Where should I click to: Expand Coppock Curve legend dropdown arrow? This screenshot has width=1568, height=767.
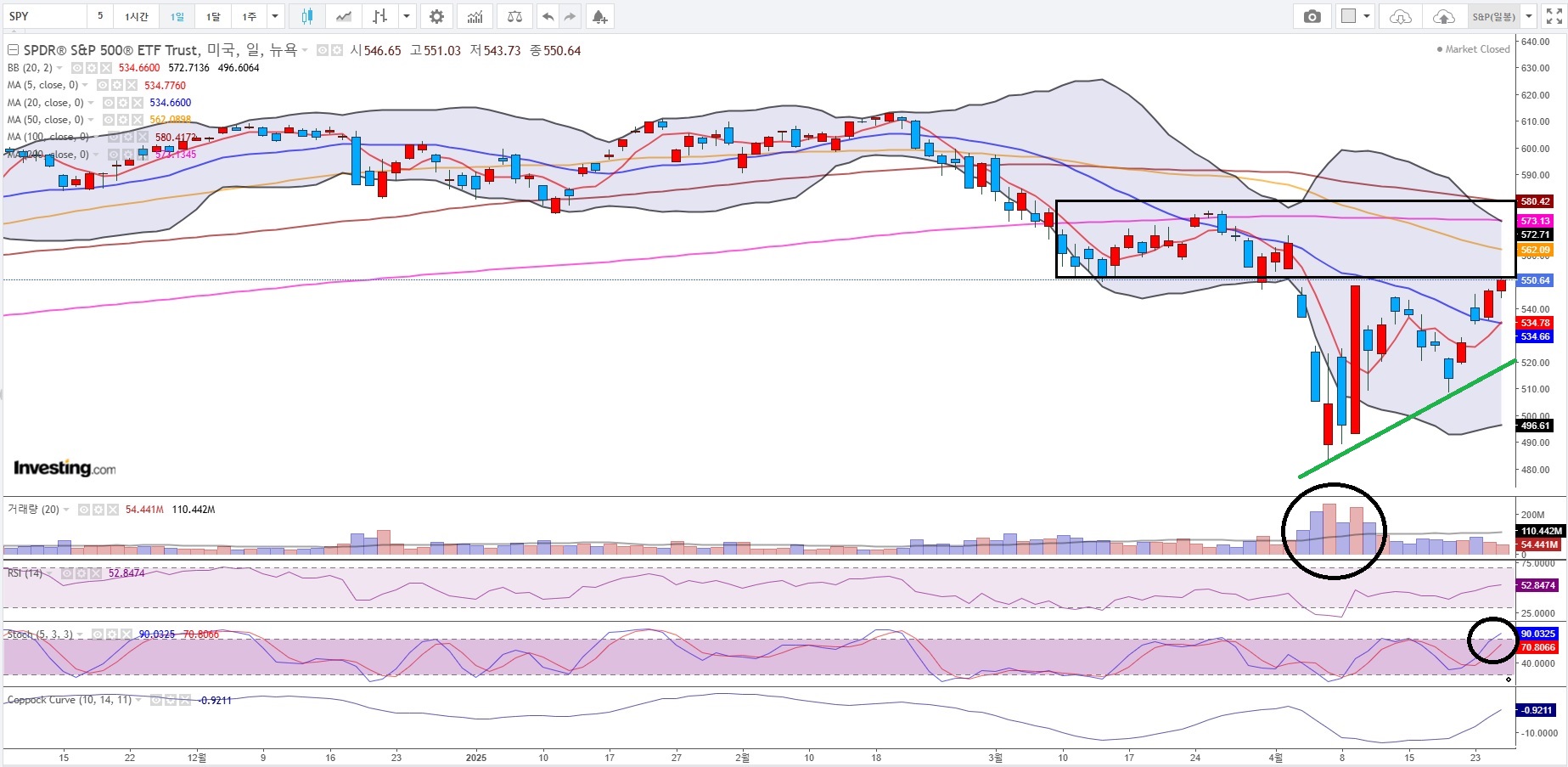coord(138,700)
